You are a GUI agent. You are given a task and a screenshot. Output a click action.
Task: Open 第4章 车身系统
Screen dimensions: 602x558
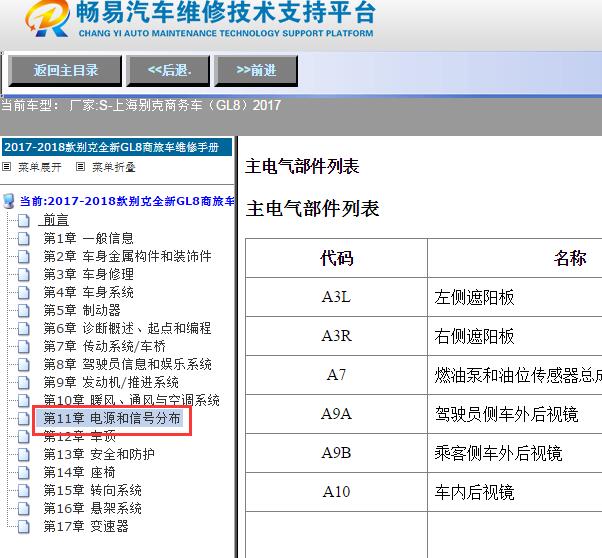pos(88,292)
